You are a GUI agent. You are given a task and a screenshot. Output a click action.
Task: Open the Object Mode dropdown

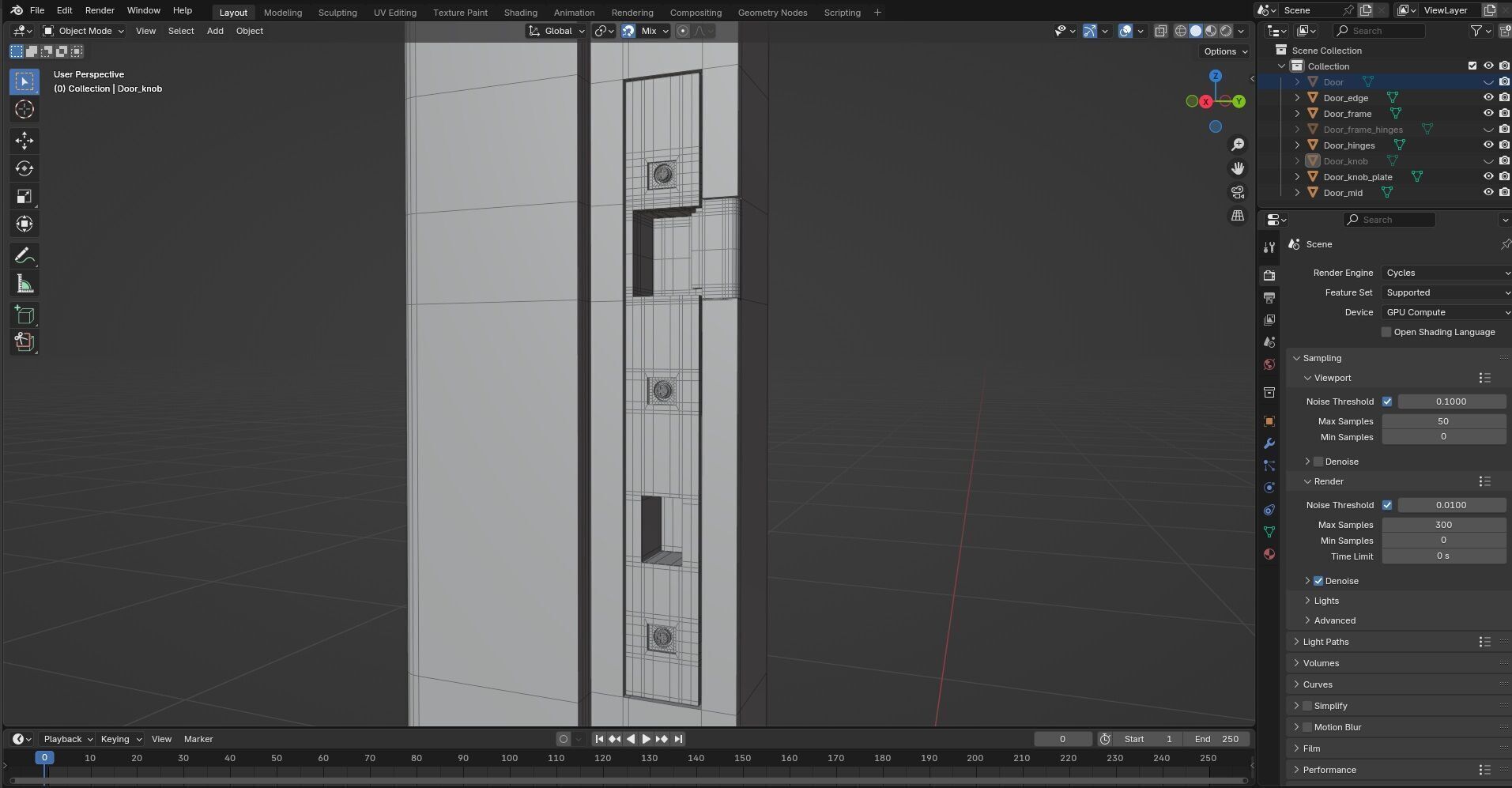click(x=83, y=31)
